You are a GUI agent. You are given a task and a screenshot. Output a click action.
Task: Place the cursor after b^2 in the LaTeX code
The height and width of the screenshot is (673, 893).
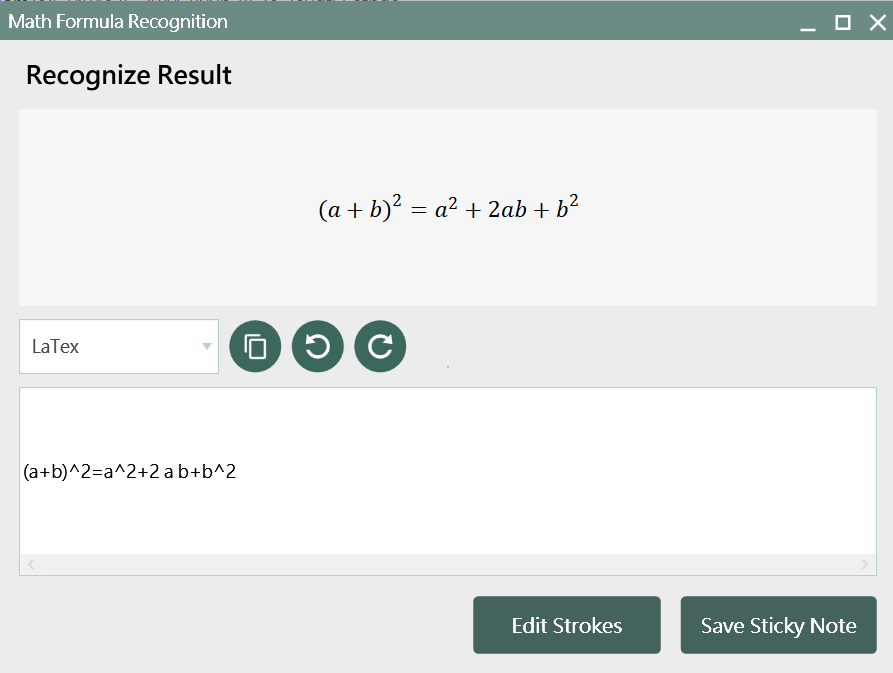coord(237,472)
